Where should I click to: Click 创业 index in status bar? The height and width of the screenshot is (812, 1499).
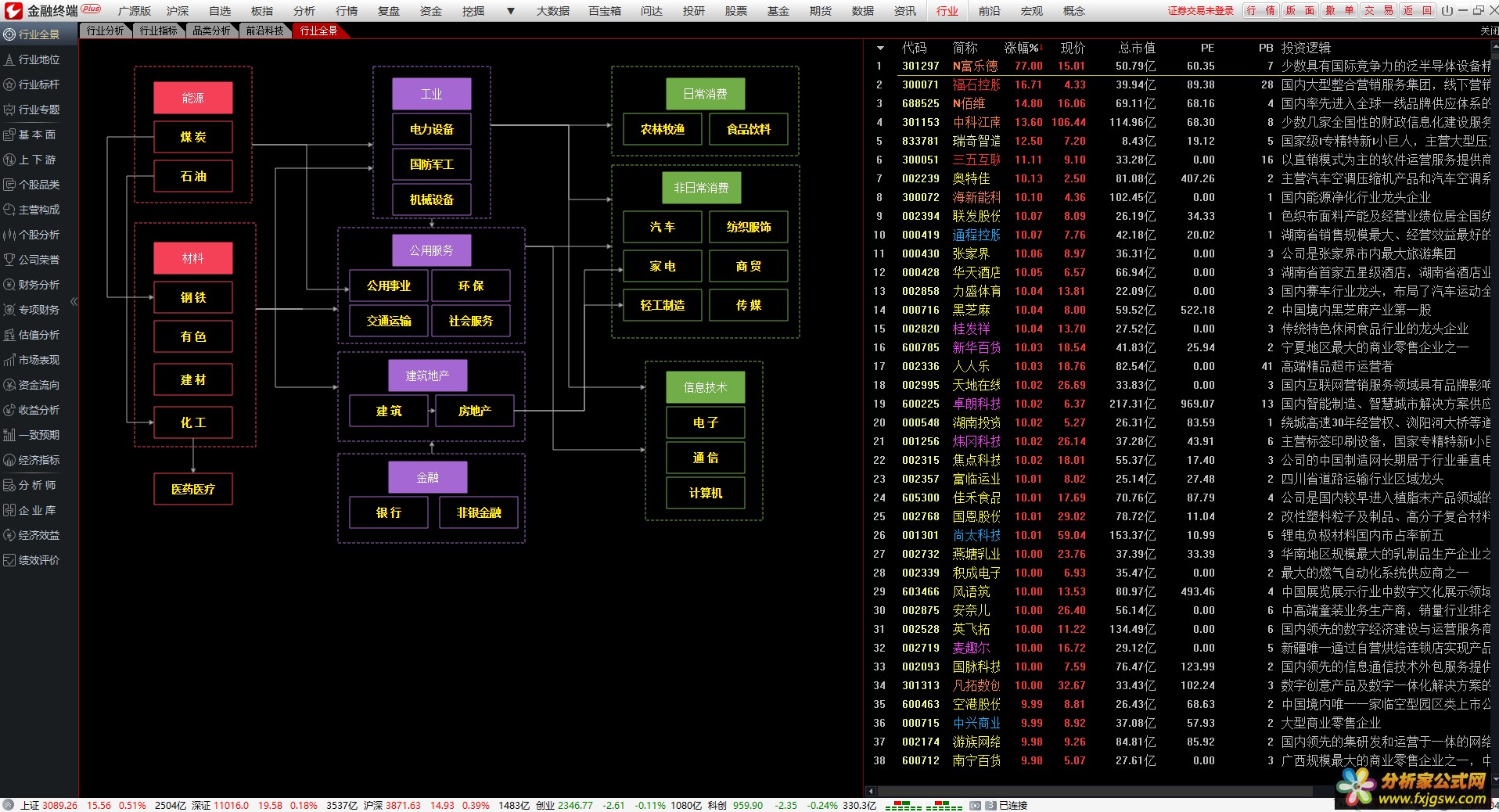coord(545,805)
